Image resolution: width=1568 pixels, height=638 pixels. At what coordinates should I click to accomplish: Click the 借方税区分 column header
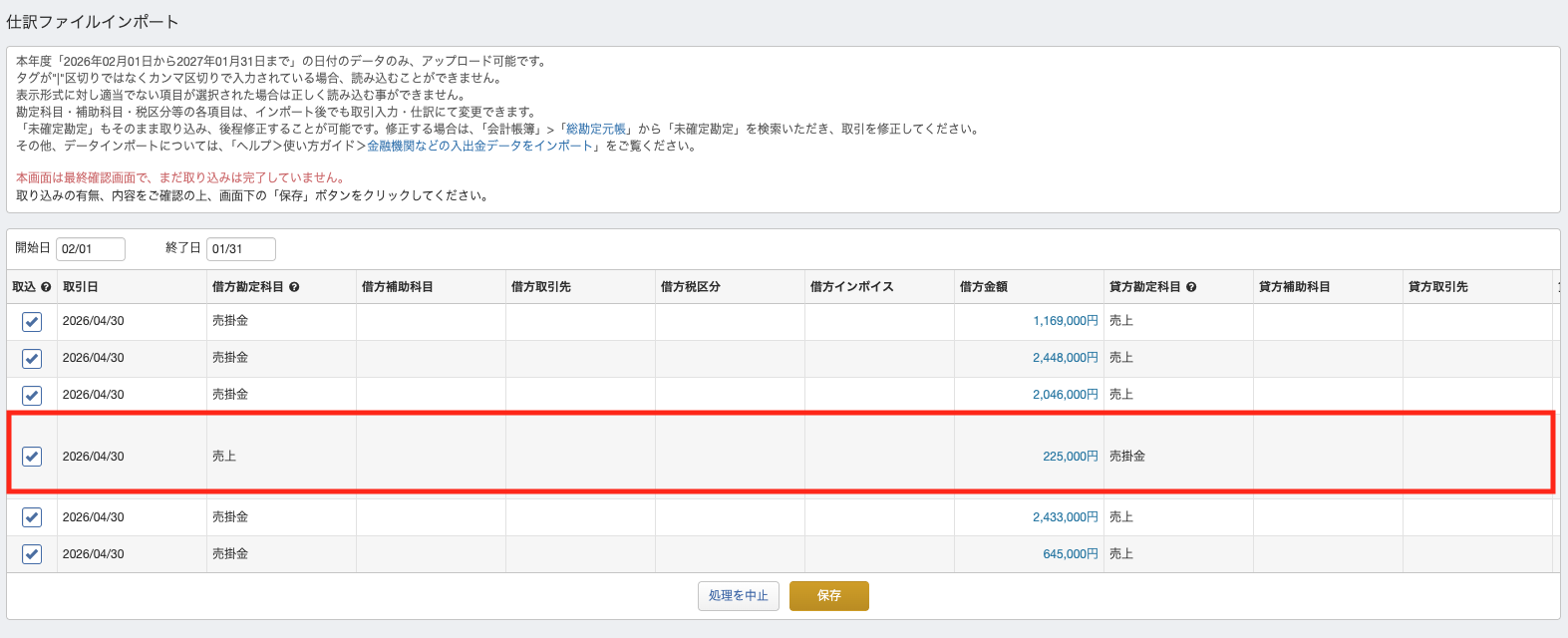coord(690,287)
